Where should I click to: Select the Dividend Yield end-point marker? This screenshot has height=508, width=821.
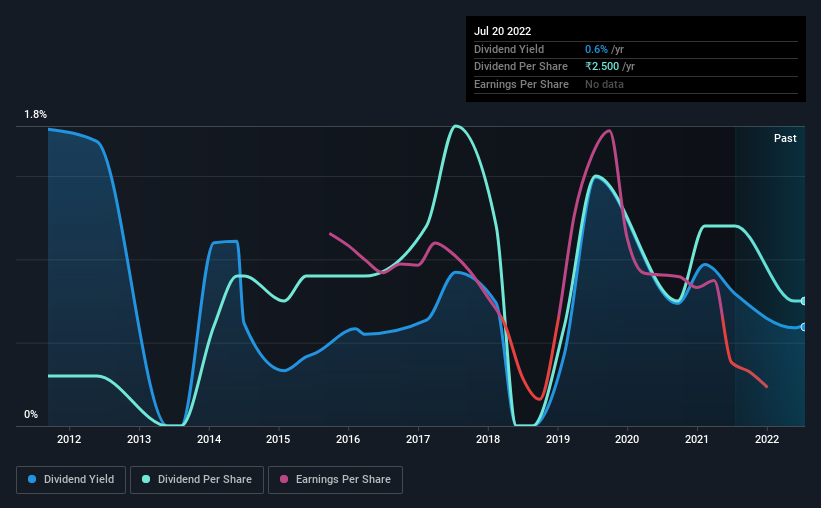[x=804, y=327]
